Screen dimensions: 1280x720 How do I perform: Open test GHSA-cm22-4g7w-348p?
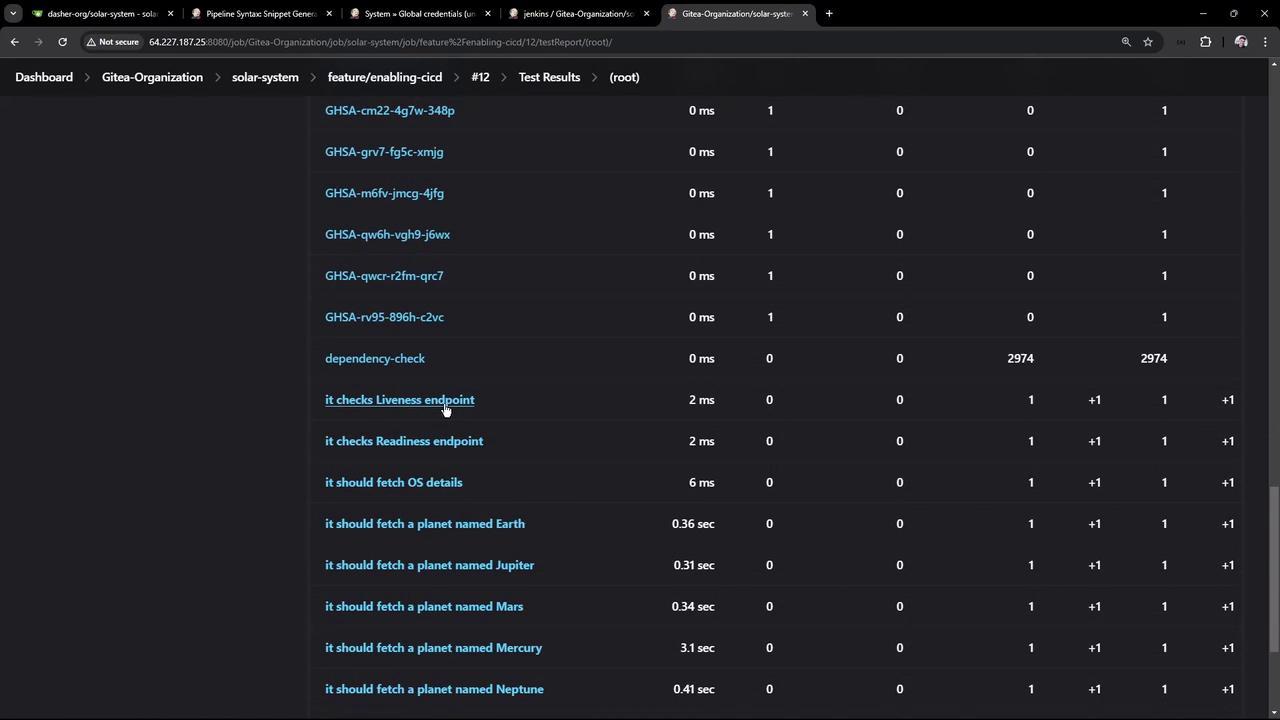pos(390,110)
